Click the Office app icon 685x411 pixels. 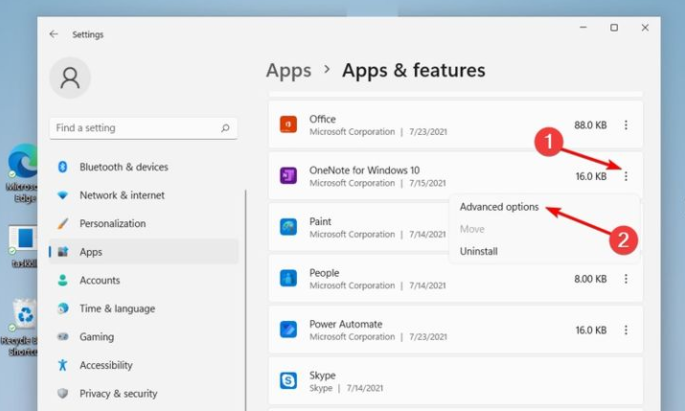tap(288, 125)
